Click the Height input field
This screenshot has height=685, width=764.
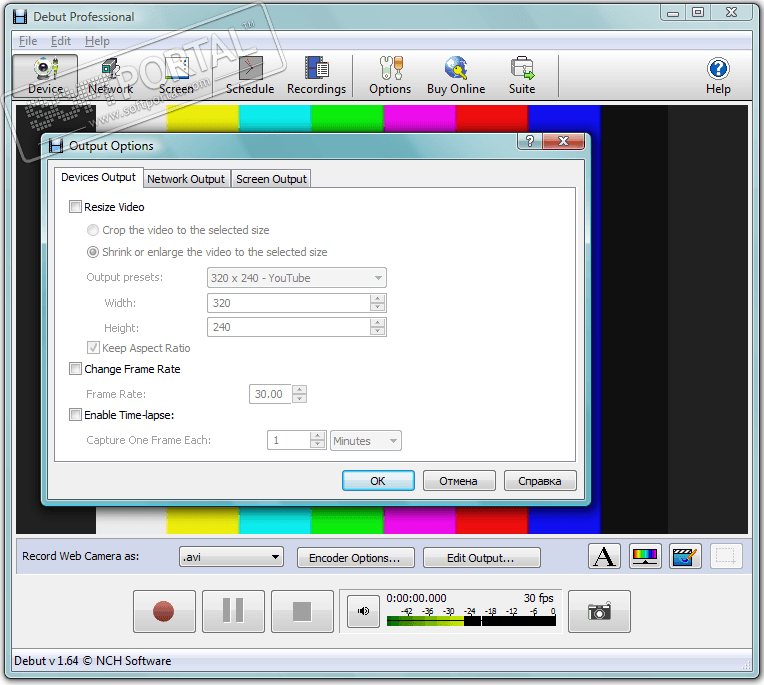click(289, 327)
